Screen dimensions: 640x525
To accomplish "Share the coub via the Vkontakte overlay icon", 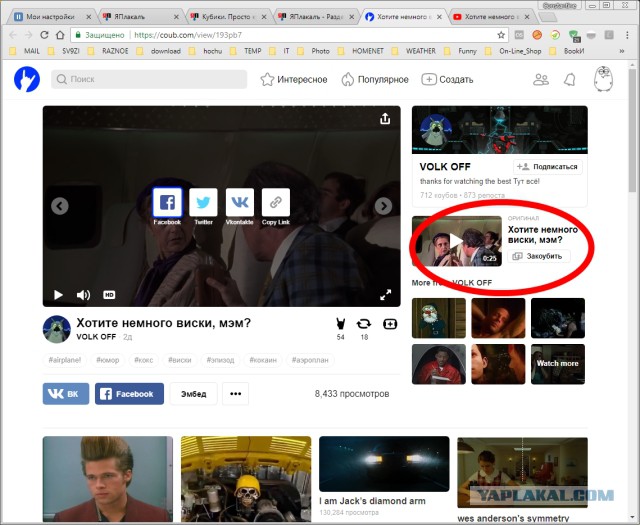I will click(240, 202).
